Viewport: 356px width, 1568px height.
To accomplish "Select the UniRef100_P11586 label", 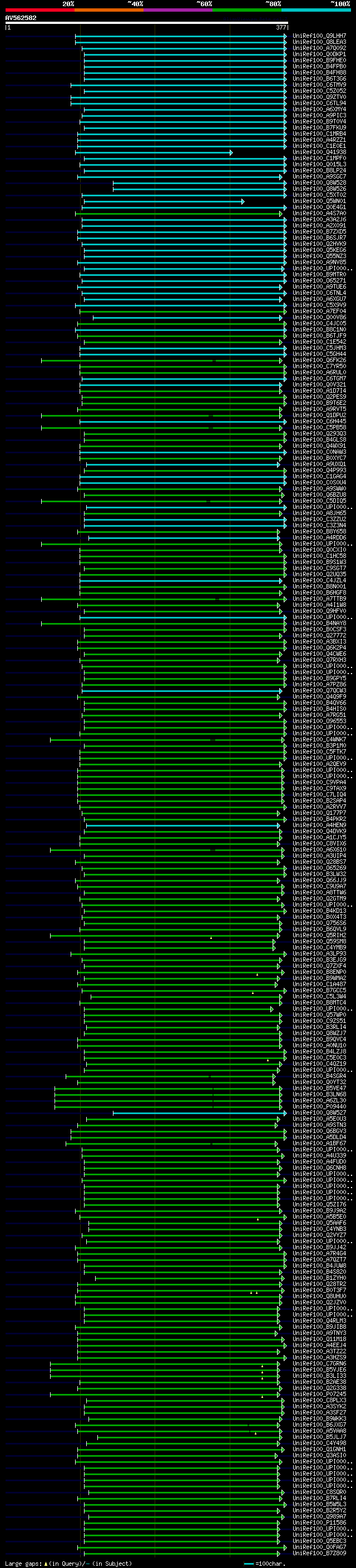I will click(319, 1522).
